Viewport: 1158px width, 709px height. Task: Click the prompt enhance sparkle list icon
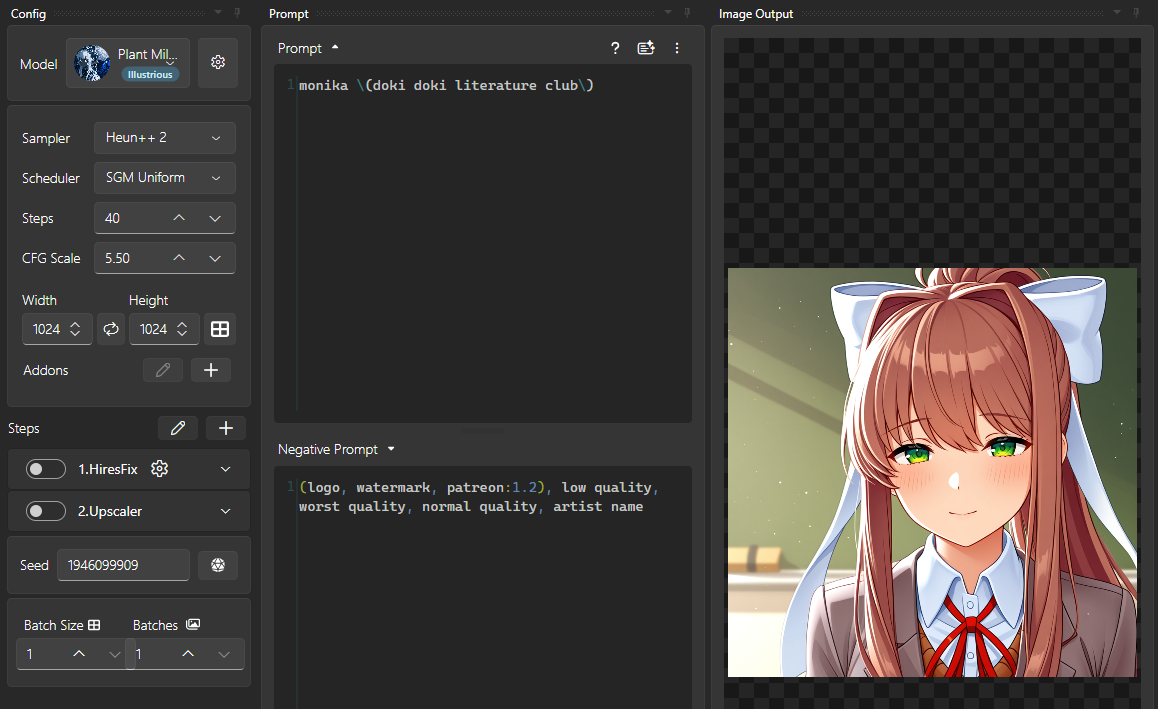(x=646, y=48)
